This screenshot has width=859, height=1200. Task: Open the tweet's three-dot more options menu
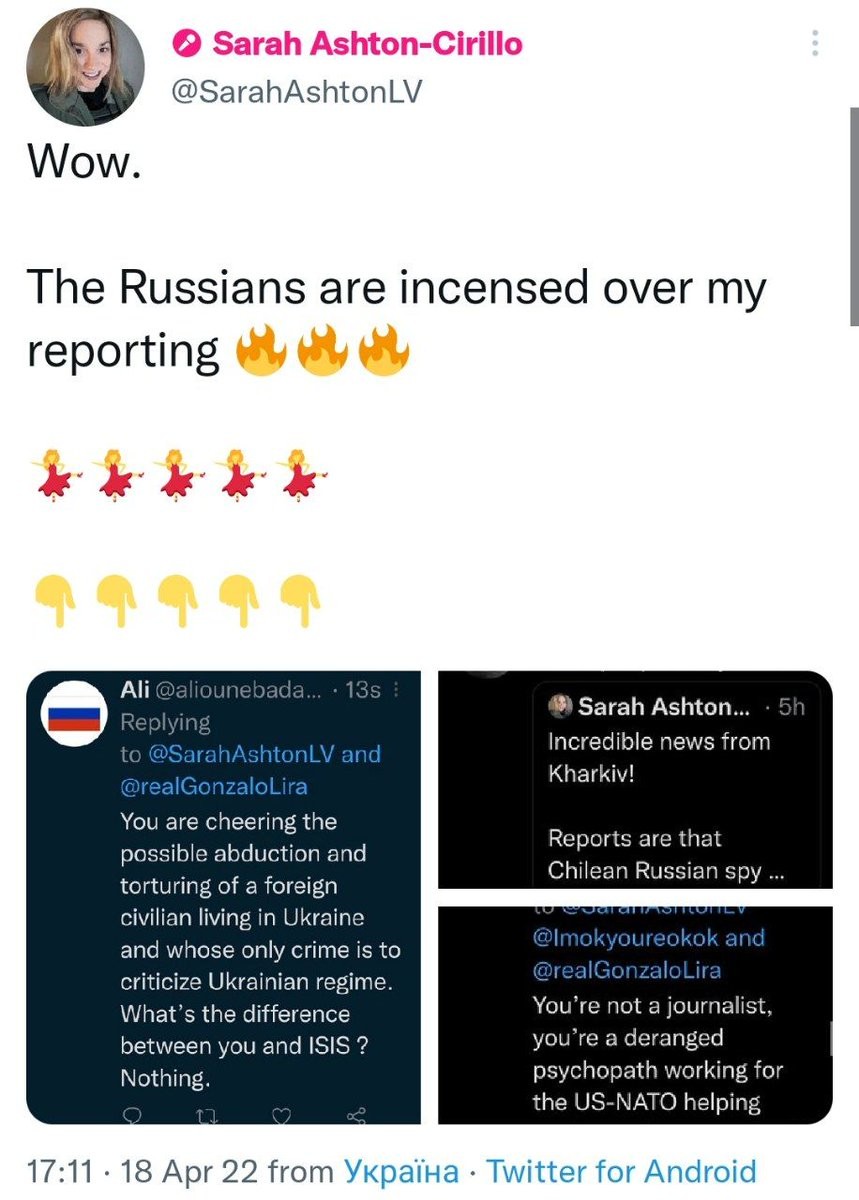point(816,43)
